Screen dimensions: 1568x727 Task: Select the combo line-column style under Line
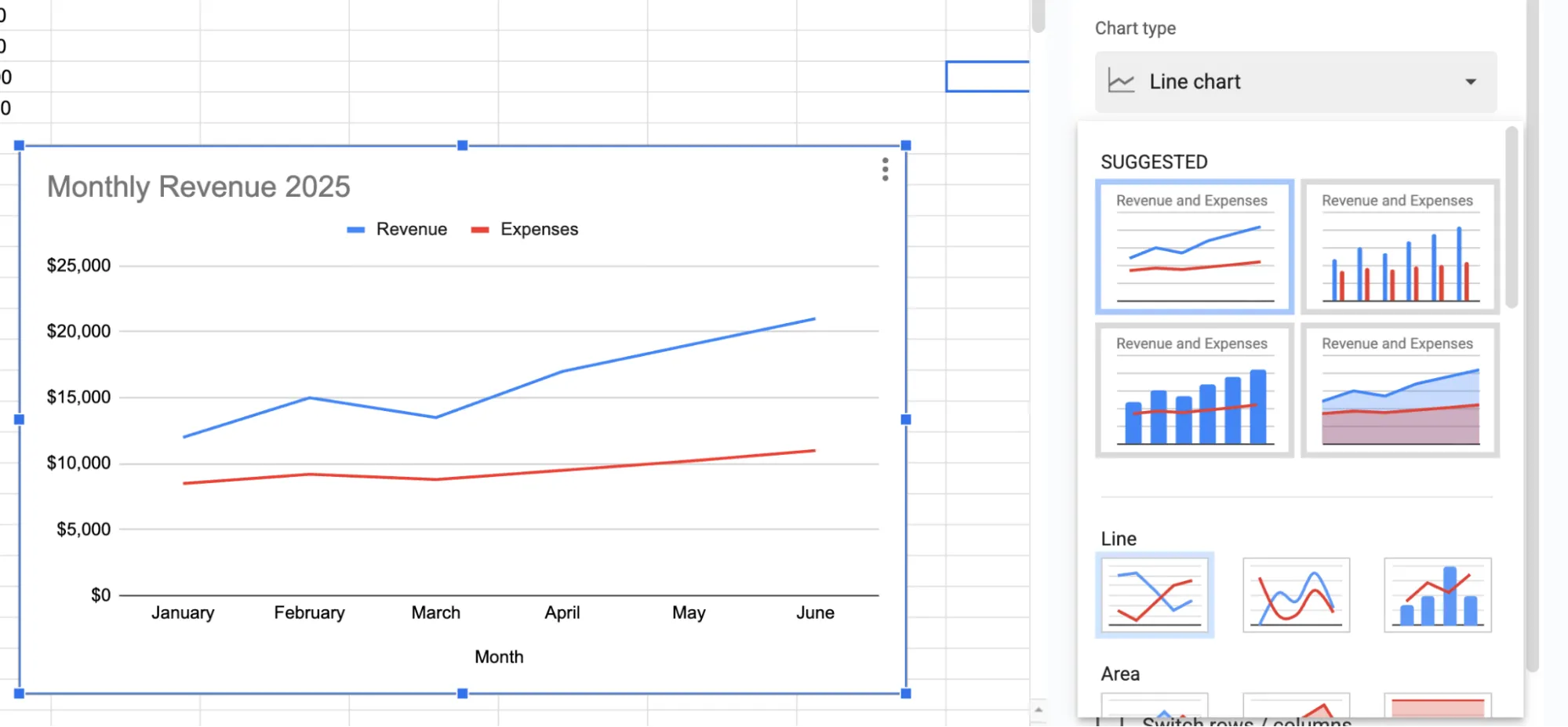1437,594
